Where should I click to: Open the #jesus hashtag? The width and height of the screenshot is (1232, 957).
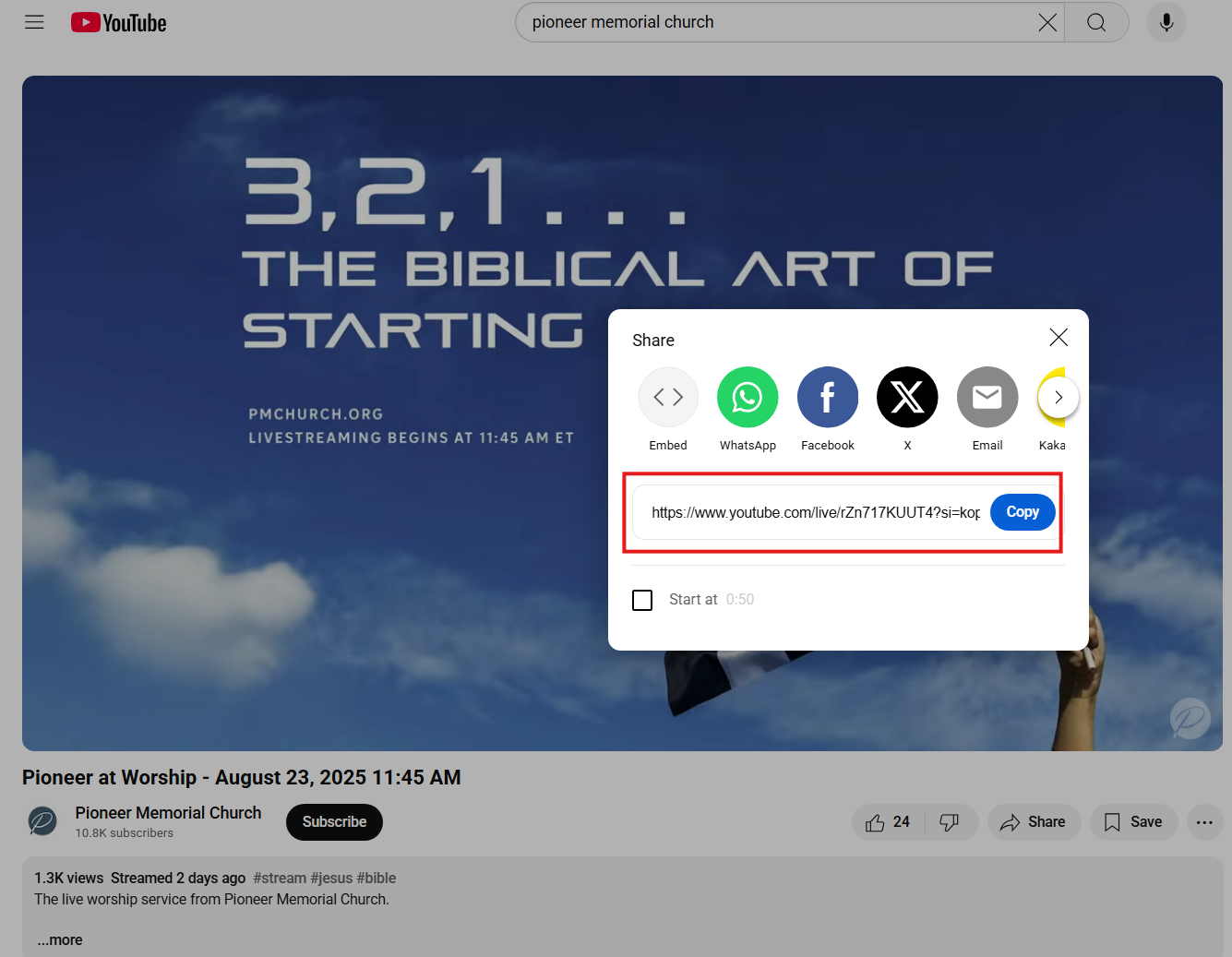pyautogui.click(x=331, y=878)
